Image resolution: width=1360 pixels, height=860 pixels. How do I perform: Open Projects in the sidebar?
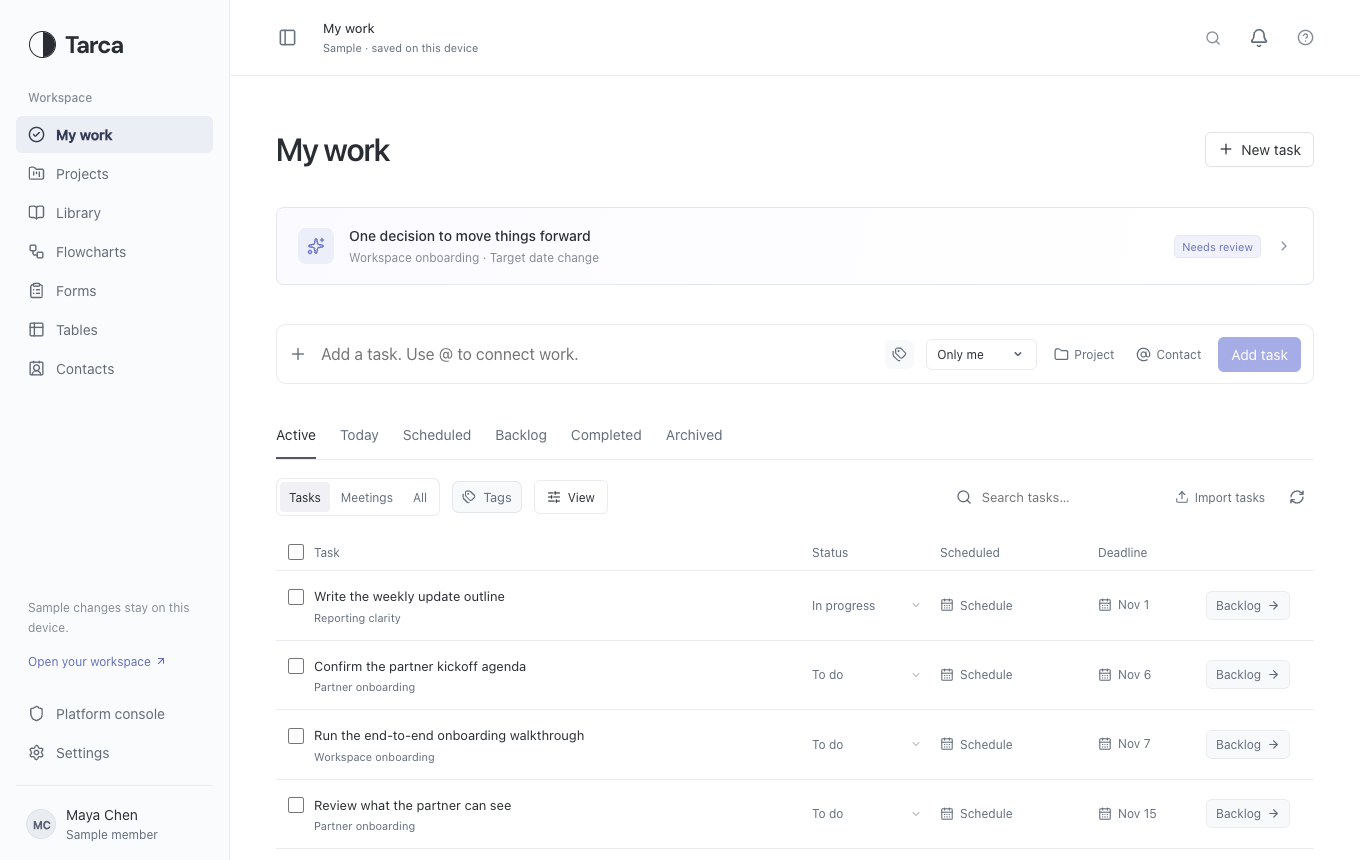(x=114, y=174)
